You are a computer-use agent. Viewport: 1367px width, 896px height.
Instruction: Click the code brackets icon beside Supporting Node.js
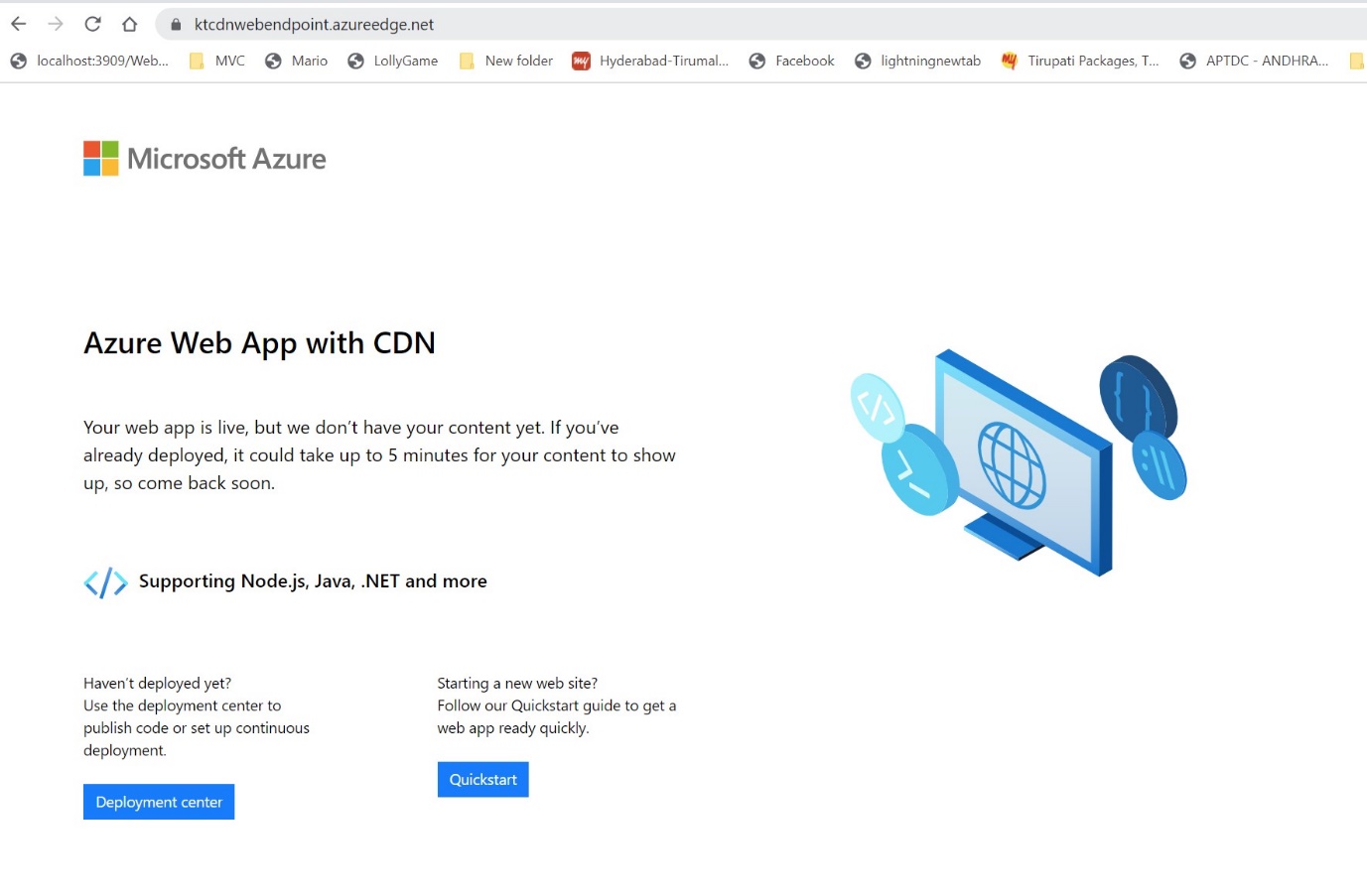point(105,582)
